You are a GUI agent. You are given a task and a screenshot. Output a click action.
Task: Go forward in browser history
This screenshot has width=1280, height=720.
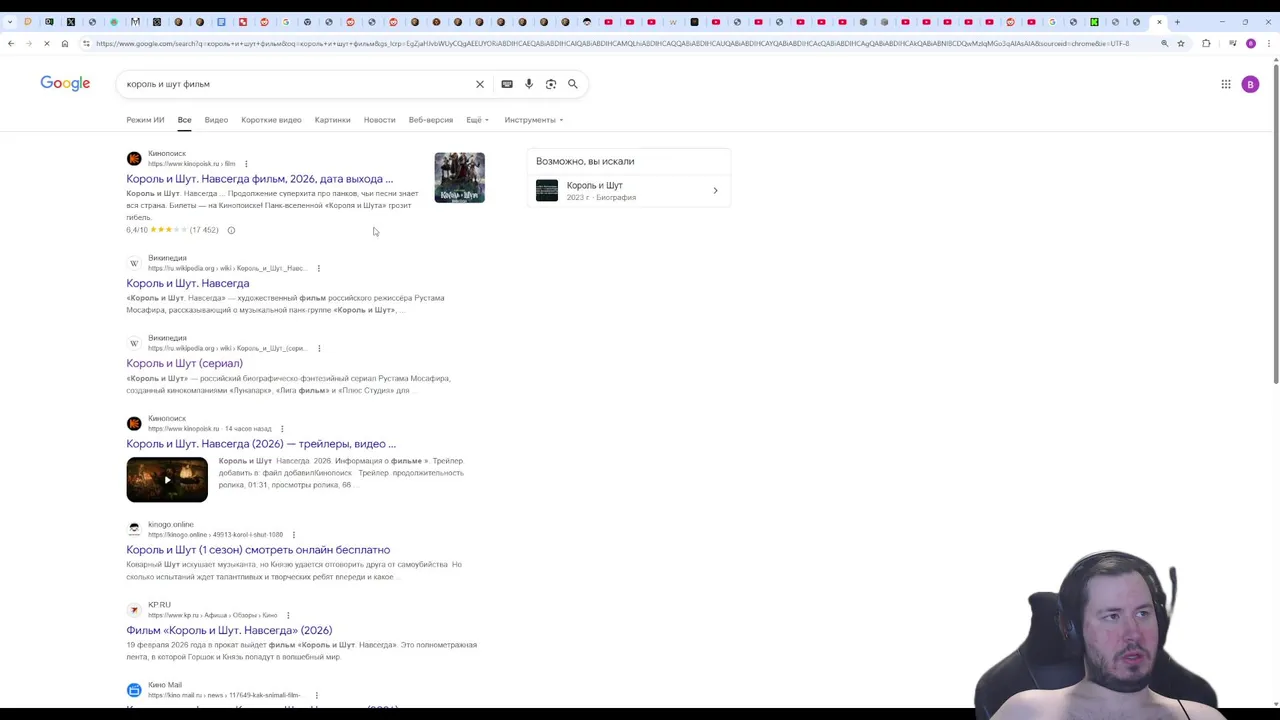28,43
